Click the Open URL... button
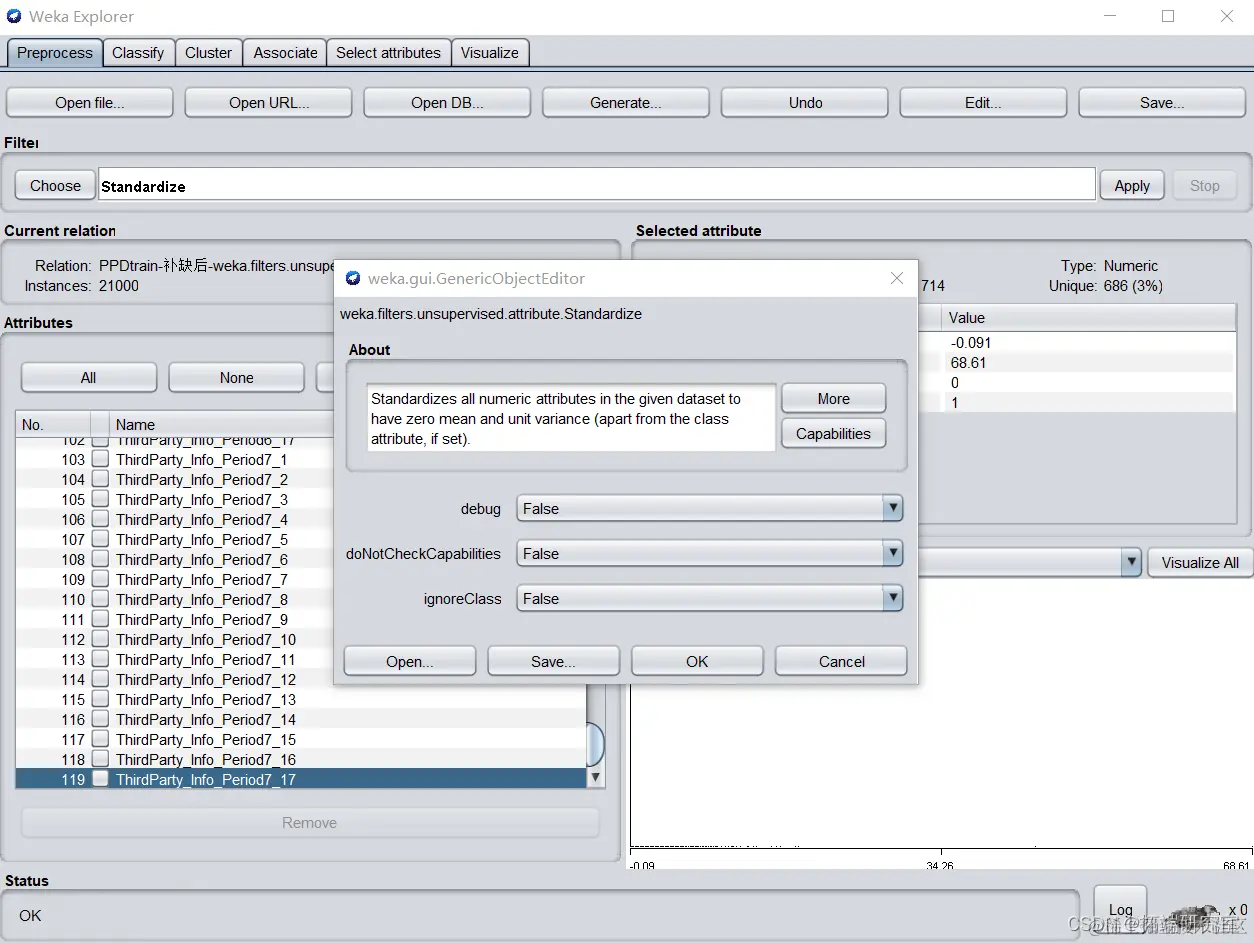Image resolution: width=1254 pixels, height=943 pixels. [269, 102]
